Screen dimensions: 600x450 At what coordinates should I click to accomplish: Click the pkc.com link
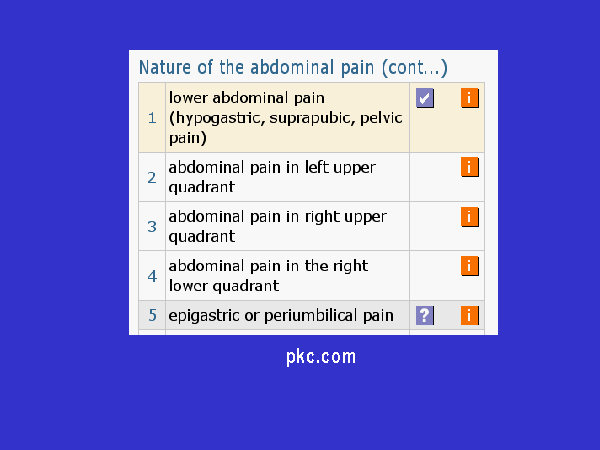pos(321,357)
